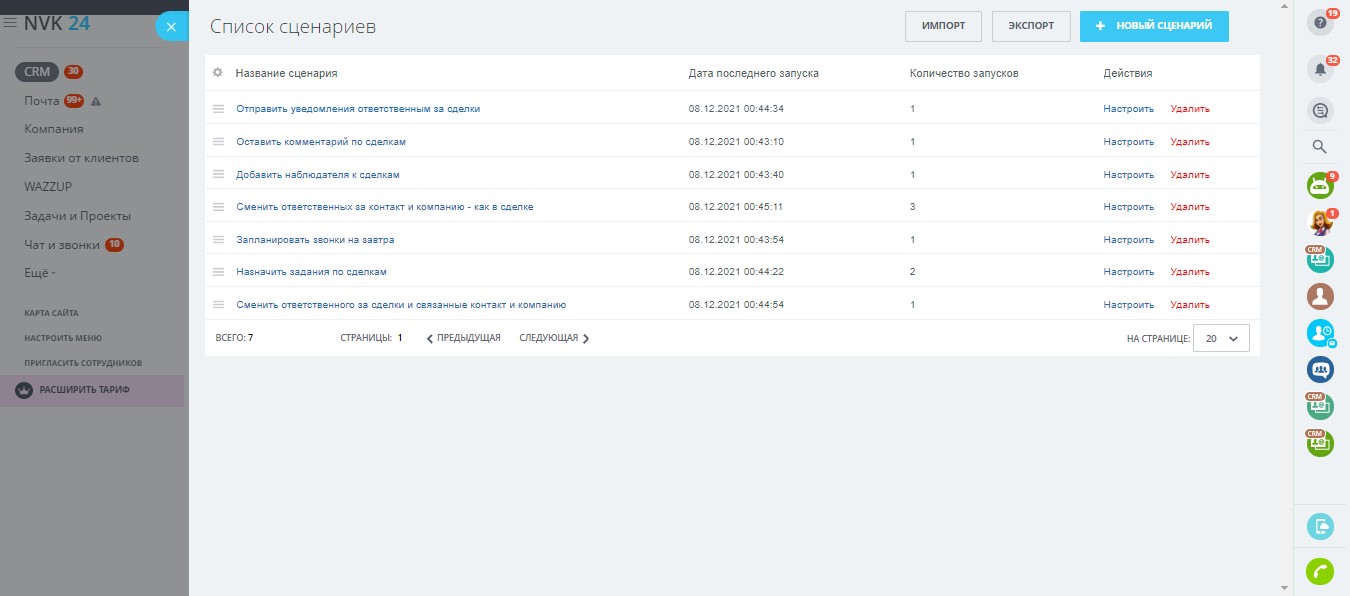Viewport: 1350px width, 596px height.
Task: Open 'Задачи и Проекты' menu item
Action: [78, 216]
